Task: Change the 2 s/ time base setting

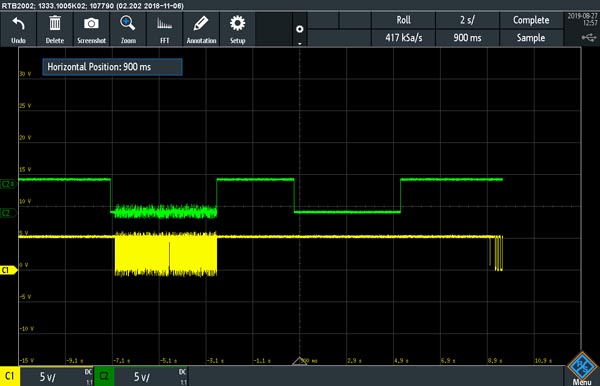Action: tap(467, 20)
